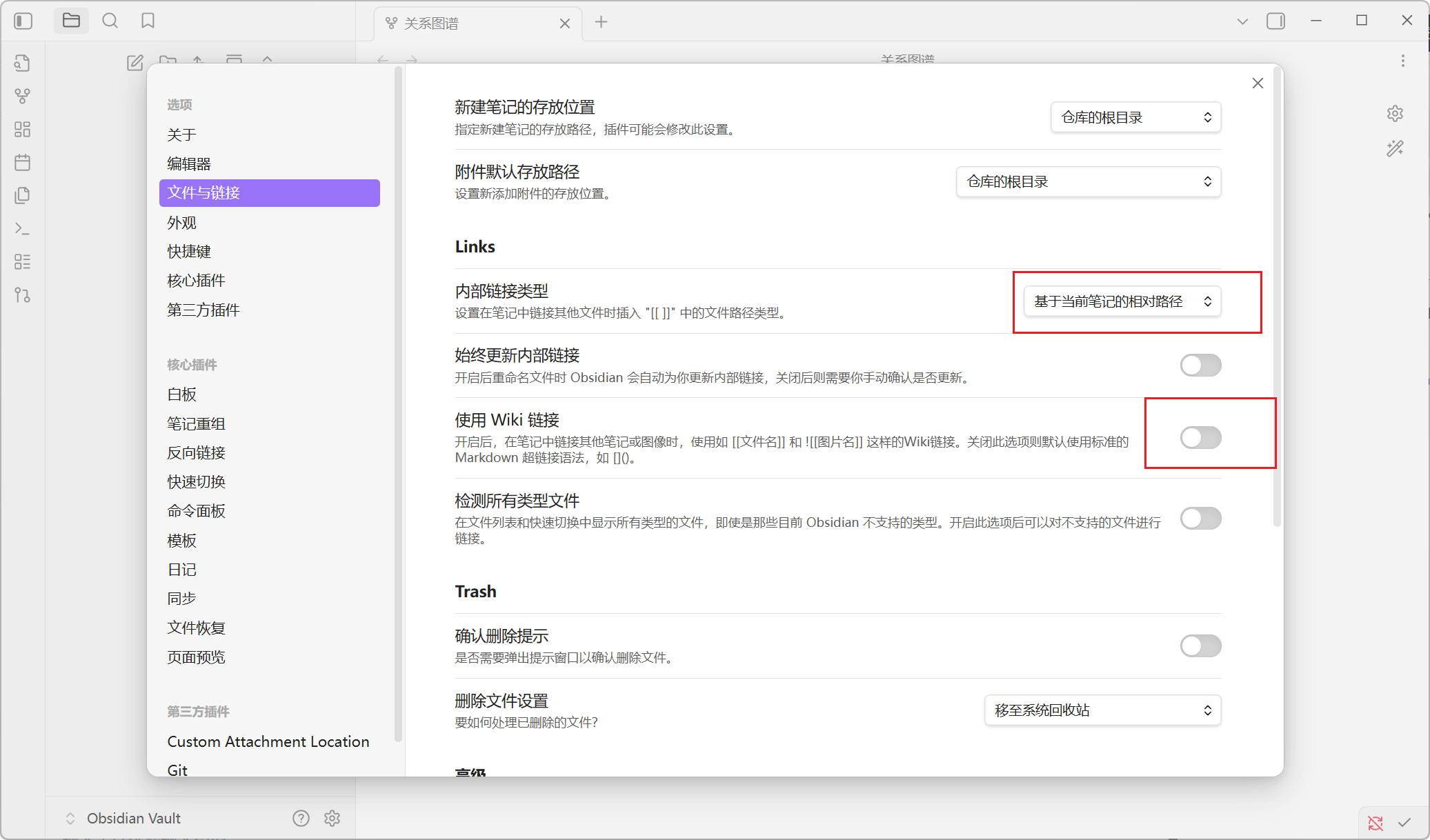1430x840 pixels.
Task: Turn on 使用 Wiki 链接 switch
Action: [1200, 437]
